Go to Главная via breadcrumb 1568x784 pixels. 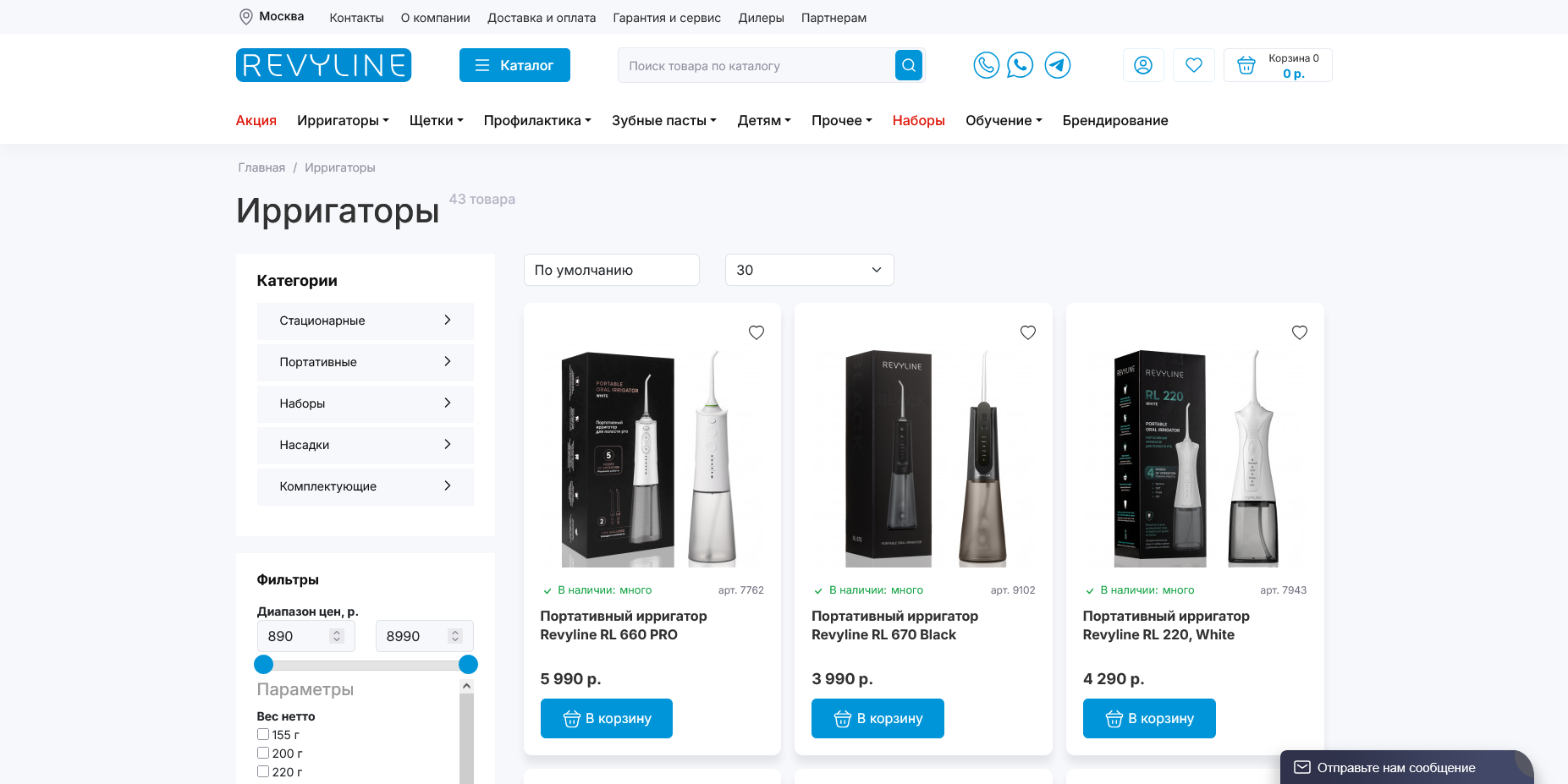pyautogui.click(x=261, y=167)
